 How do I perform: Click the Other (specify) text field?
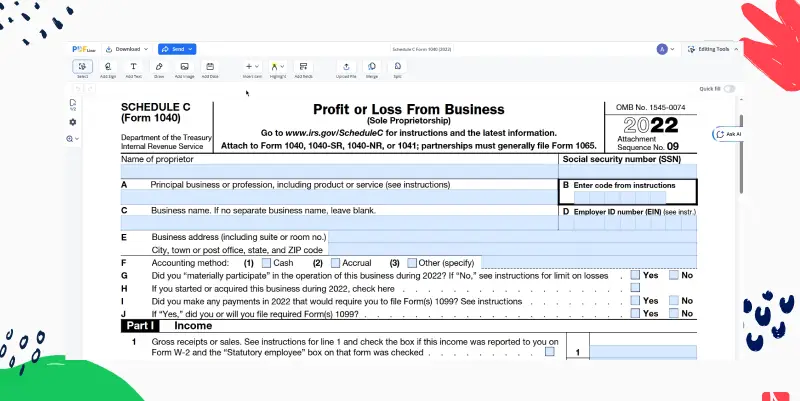pyautogui.click(x=589, y=262)
